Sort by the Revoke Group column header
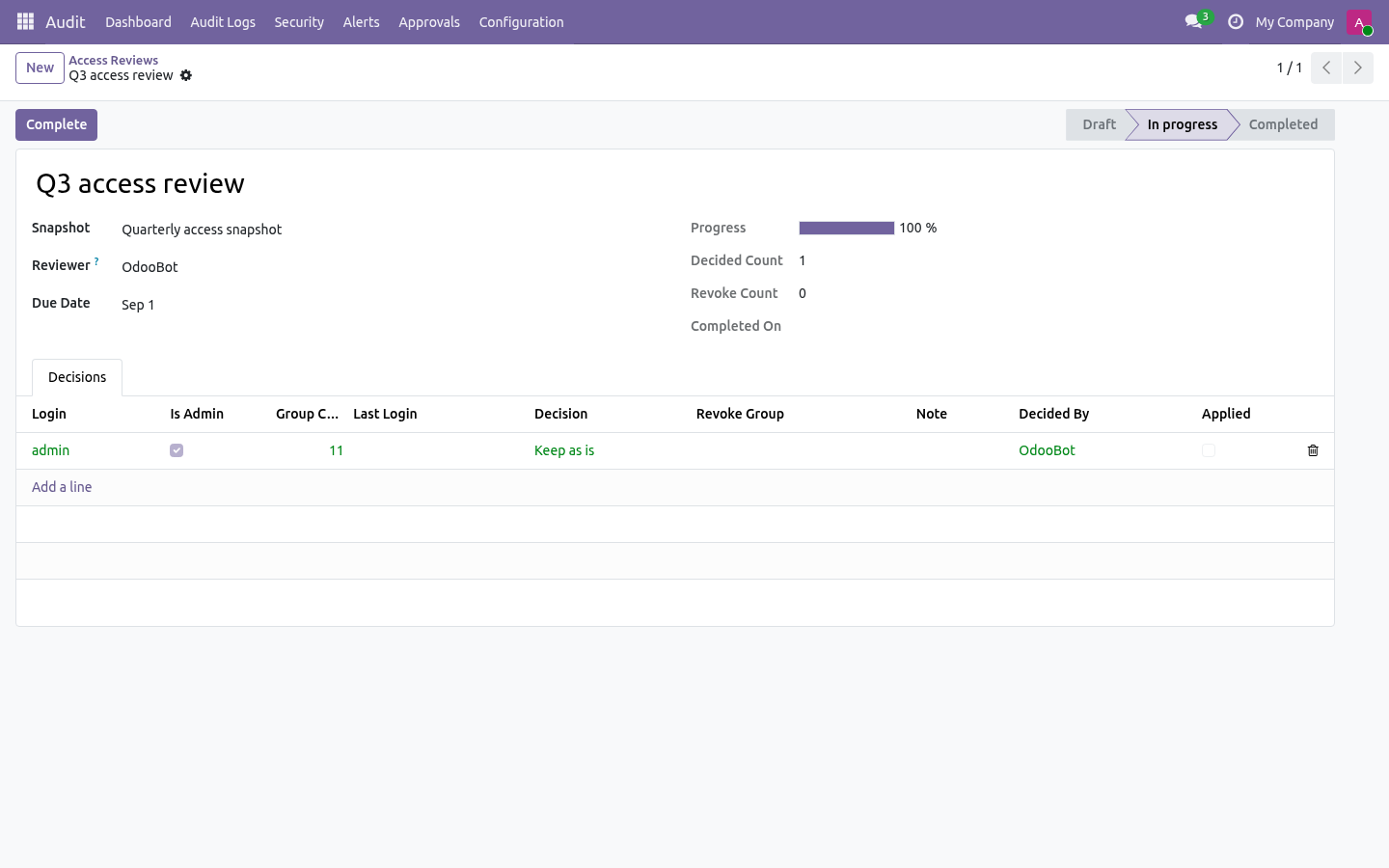The image size is (1389, 868). point(798,414)
